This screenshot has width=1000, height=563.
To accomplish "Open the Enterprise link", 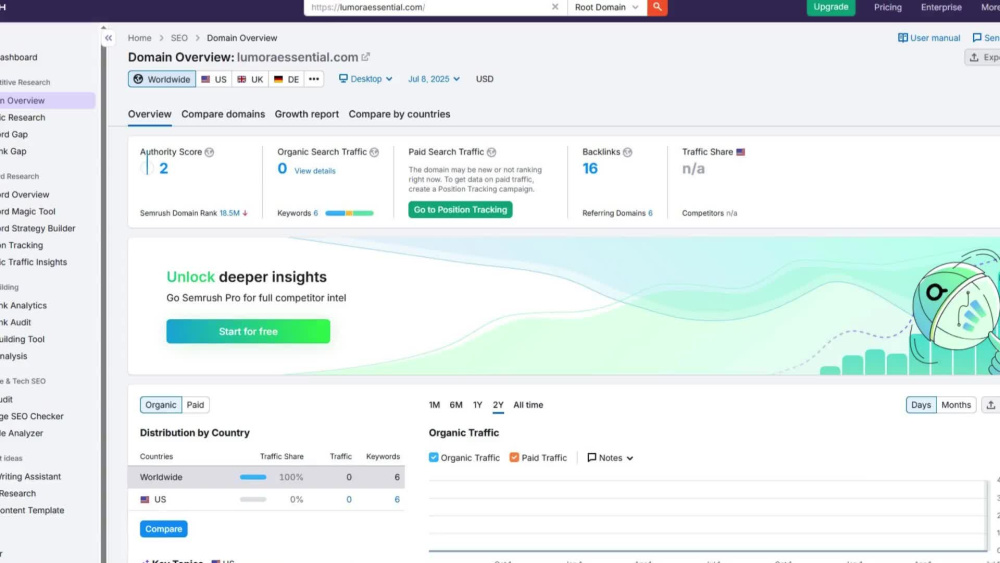I will click(941, 7).
